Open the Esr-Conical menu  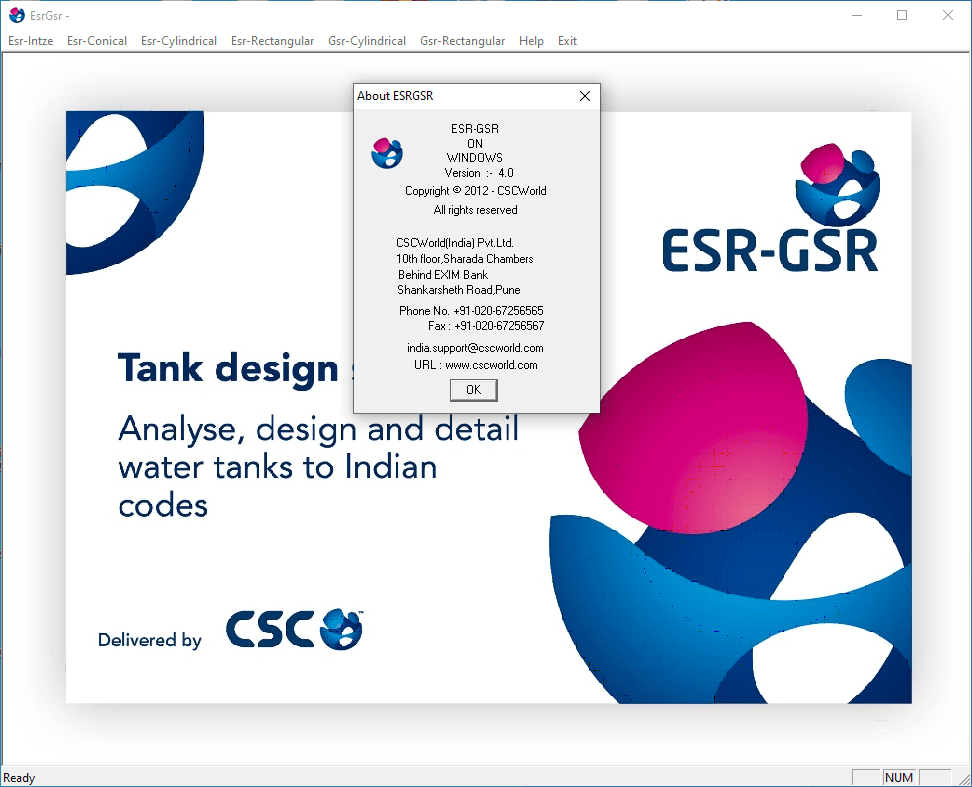[x=97, y=41]
